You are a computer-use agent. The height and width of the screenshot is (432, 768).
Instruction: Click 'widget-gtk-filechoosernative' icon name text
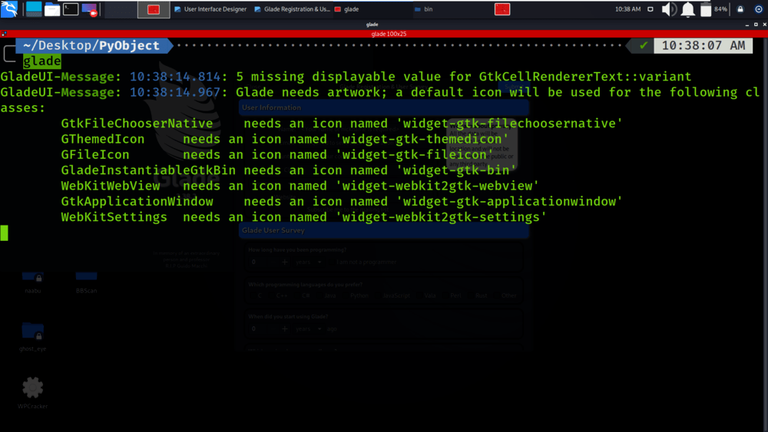[509, 123]
